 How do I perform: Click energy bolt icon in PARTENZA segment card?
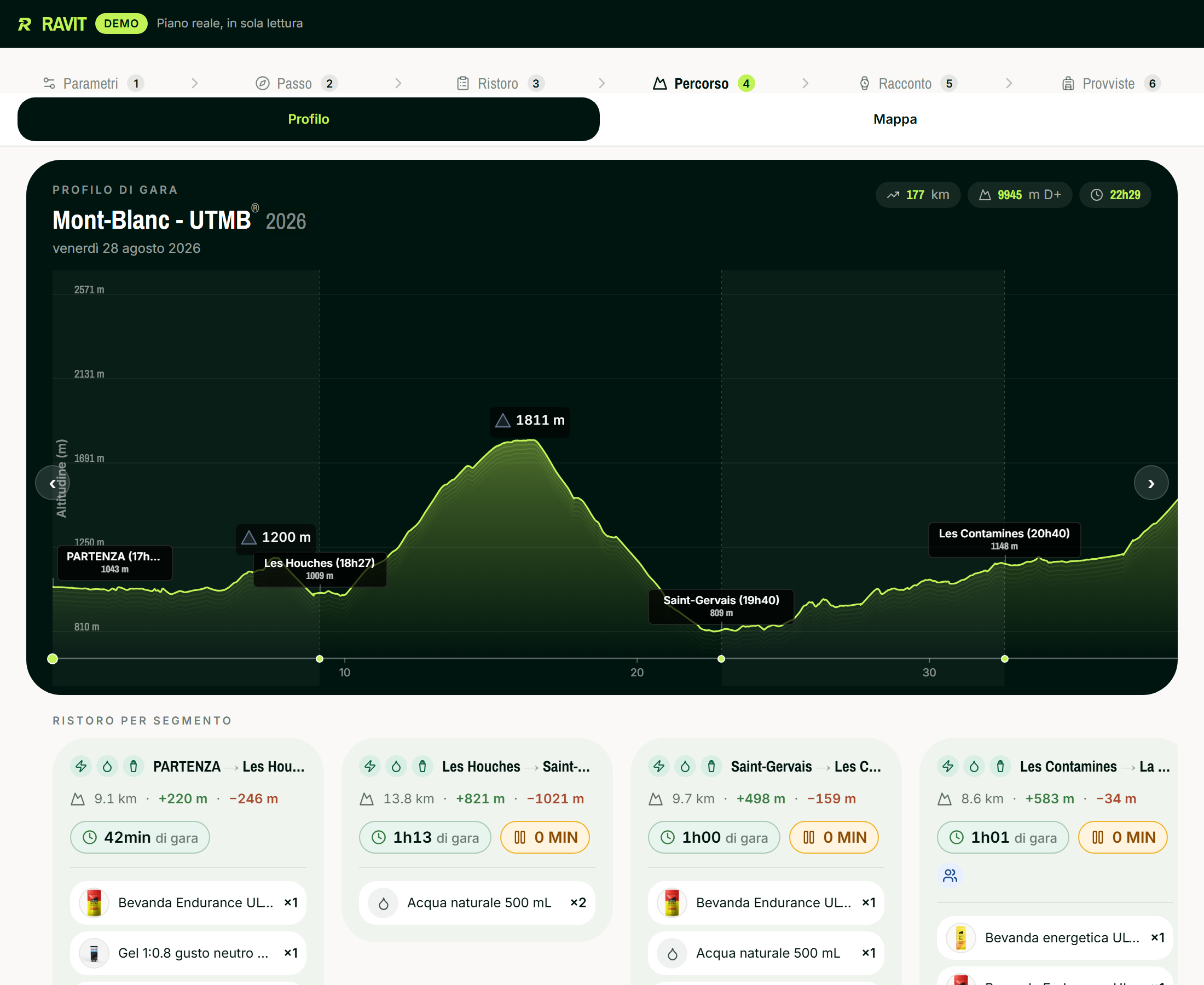[81, 767]
